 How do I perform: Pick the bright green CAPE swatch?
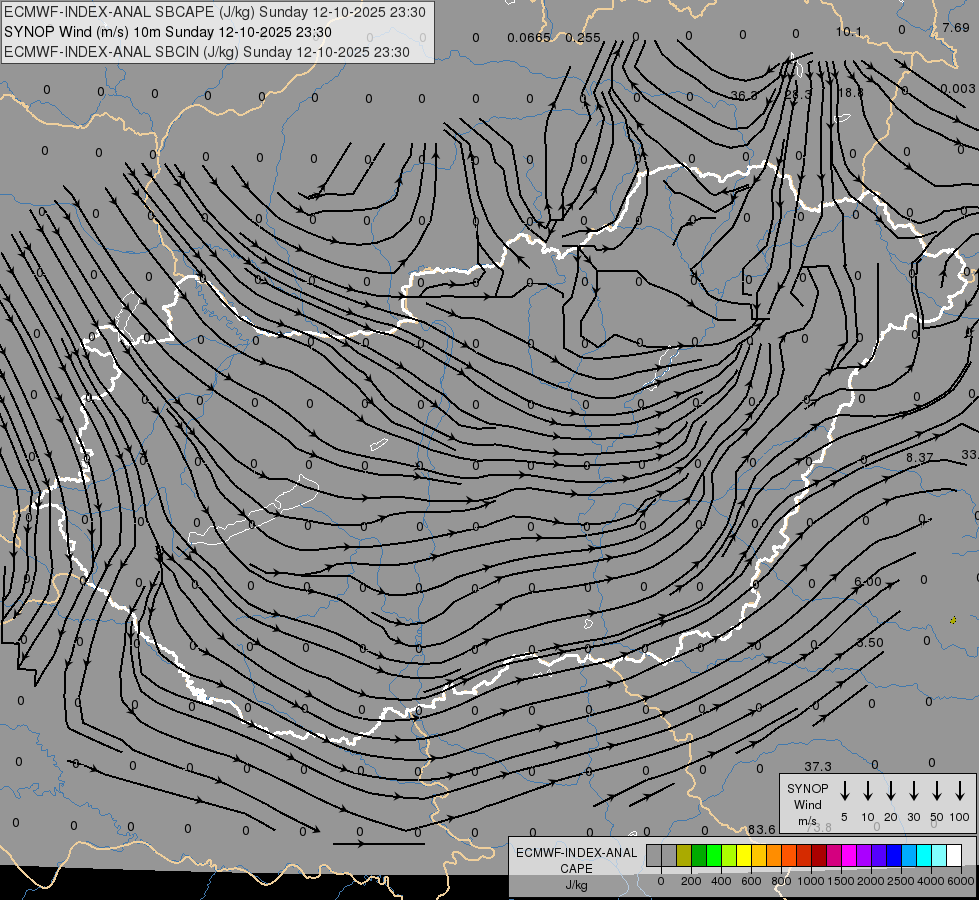coord(714,855)
